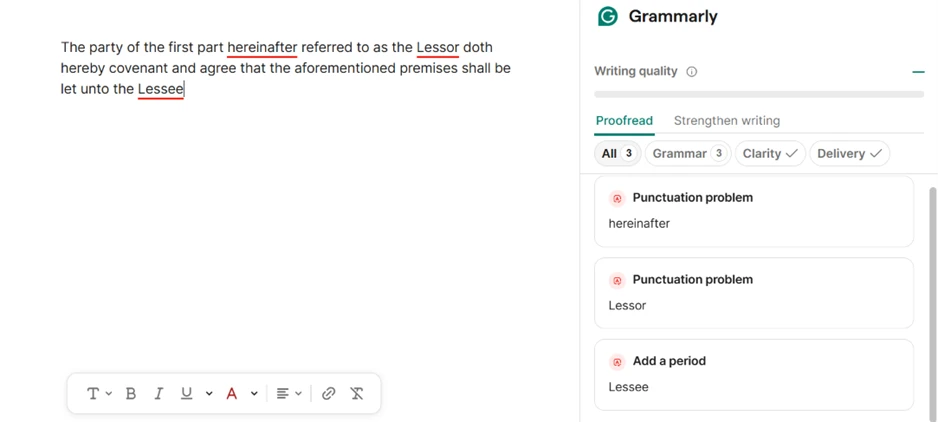Open the text style dropdown arrow
The width and height of the screenshot is (938, 422).
pos(108,393)
